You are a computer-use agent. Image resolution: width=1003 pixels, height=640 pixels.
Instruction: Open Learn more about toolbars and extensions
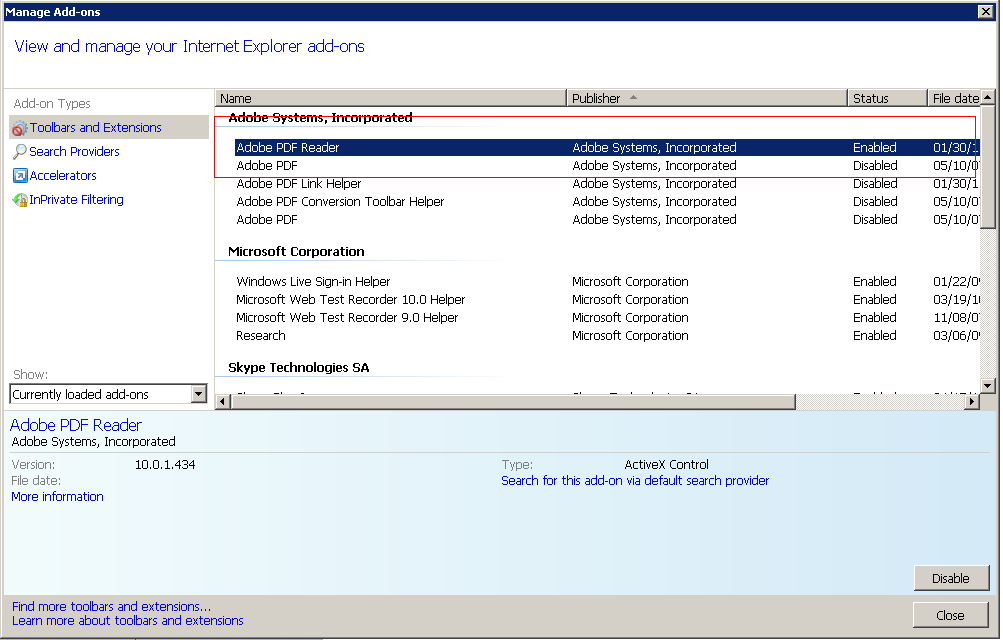(x=128, y=620)
